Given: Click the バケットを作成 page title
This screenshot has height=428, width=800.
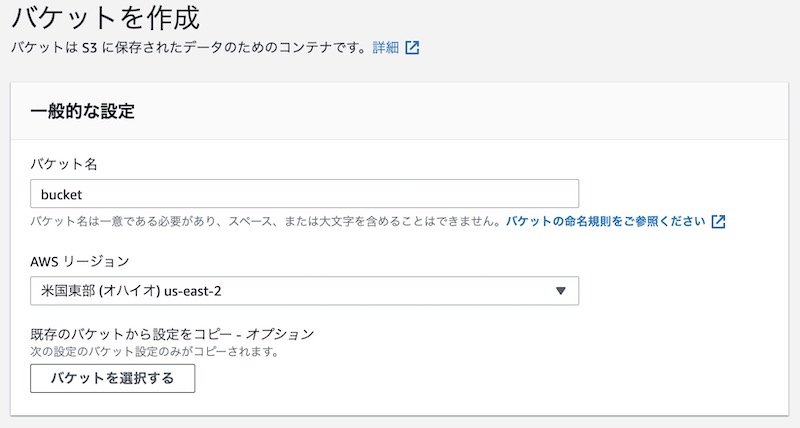Looking at the screenshot, I should click(106, 18).
